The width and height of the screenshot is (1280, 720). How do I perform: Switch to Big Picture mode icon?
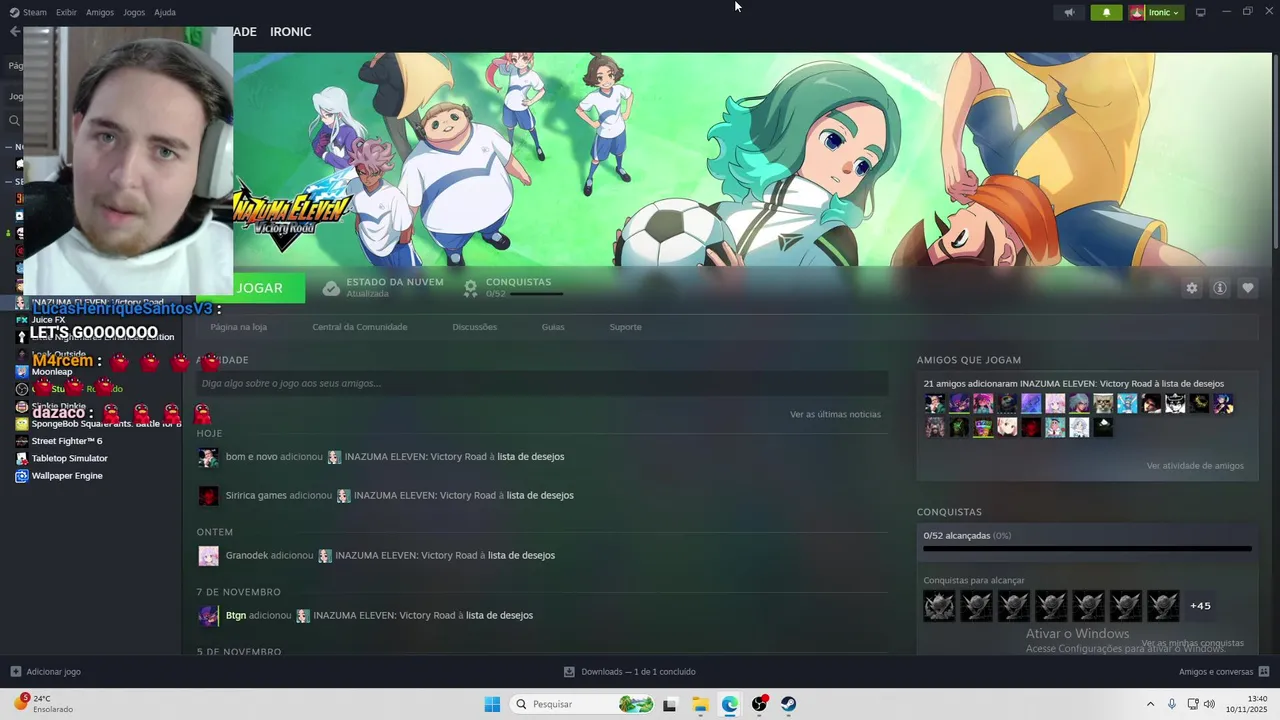[x=1200, y=13]
